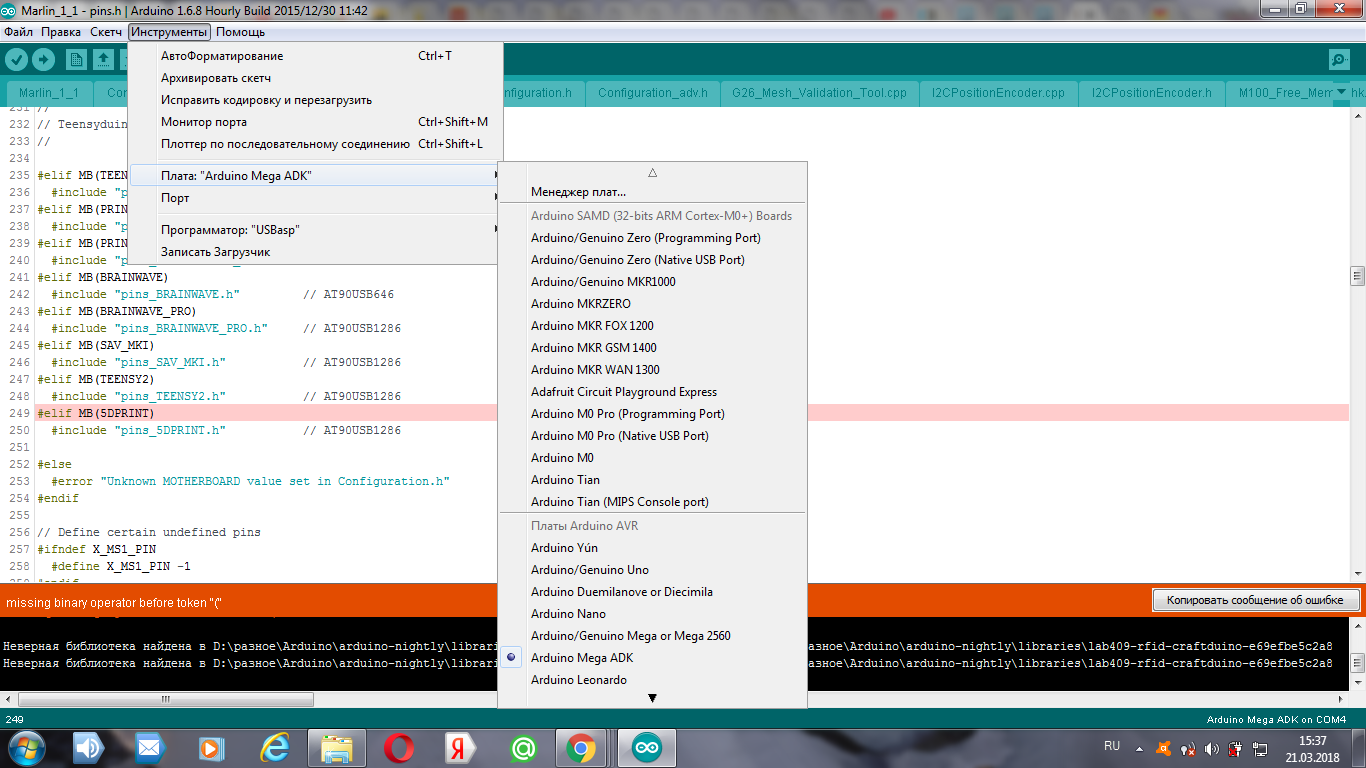This screenshot has width=1366, height=768.
Task: Click the Avast icon in system tray
Action: 1163,748
